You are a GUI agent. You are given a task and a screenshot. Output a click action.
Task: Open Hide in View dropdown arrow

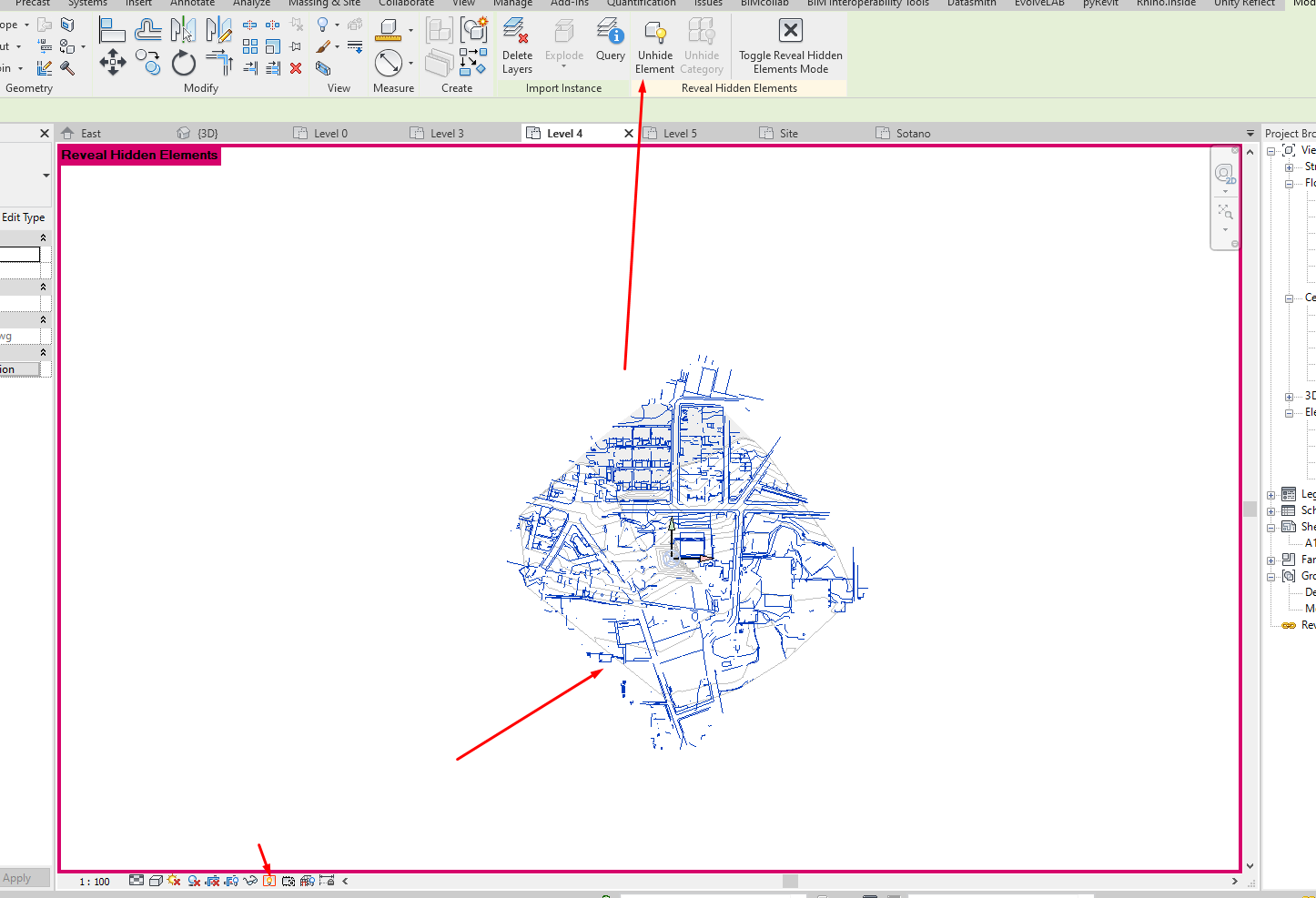click(x=337, y=25)
